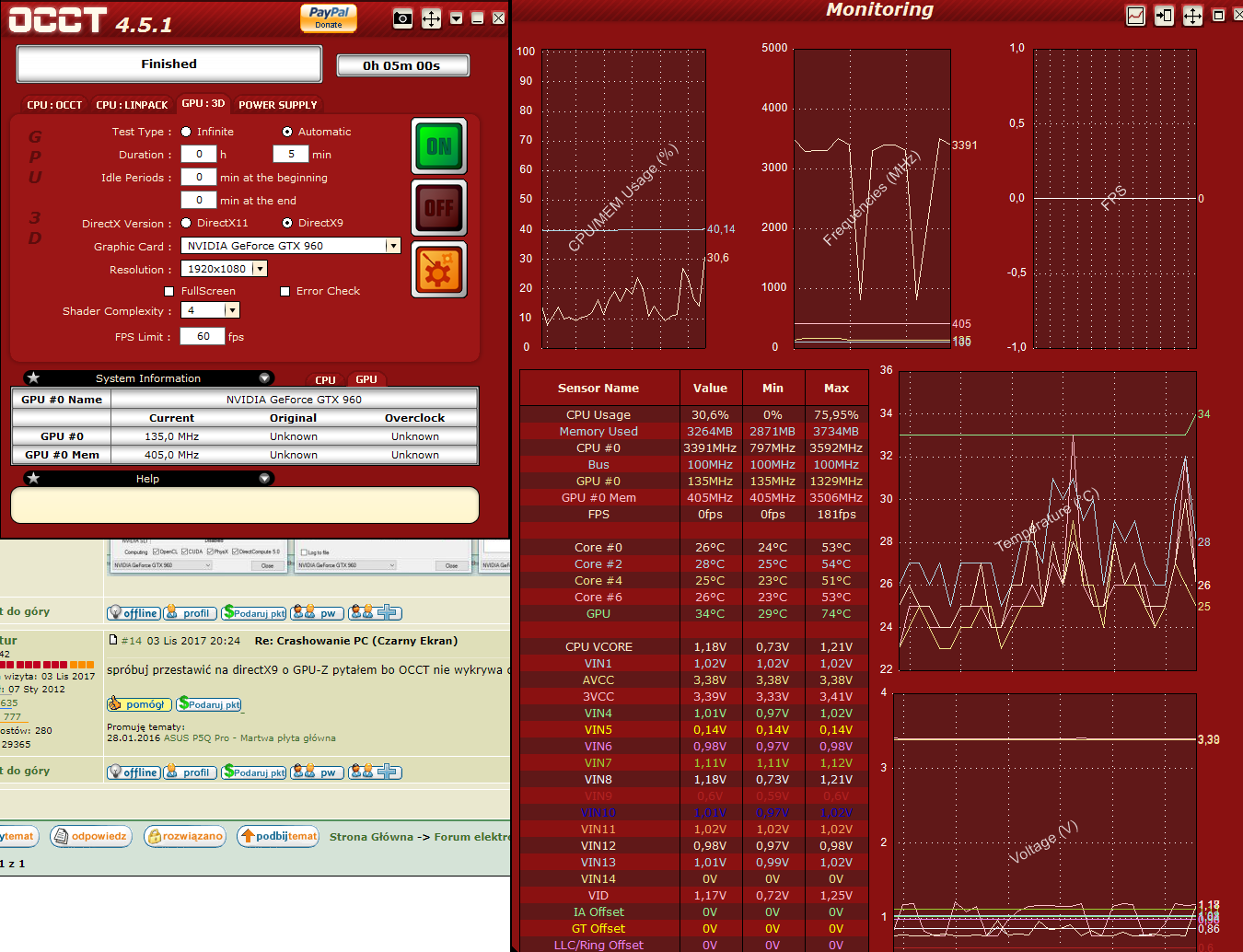Click the Max column header in sensor table
The height and width of the screenshot is (952, 1243).
[836, 389]
